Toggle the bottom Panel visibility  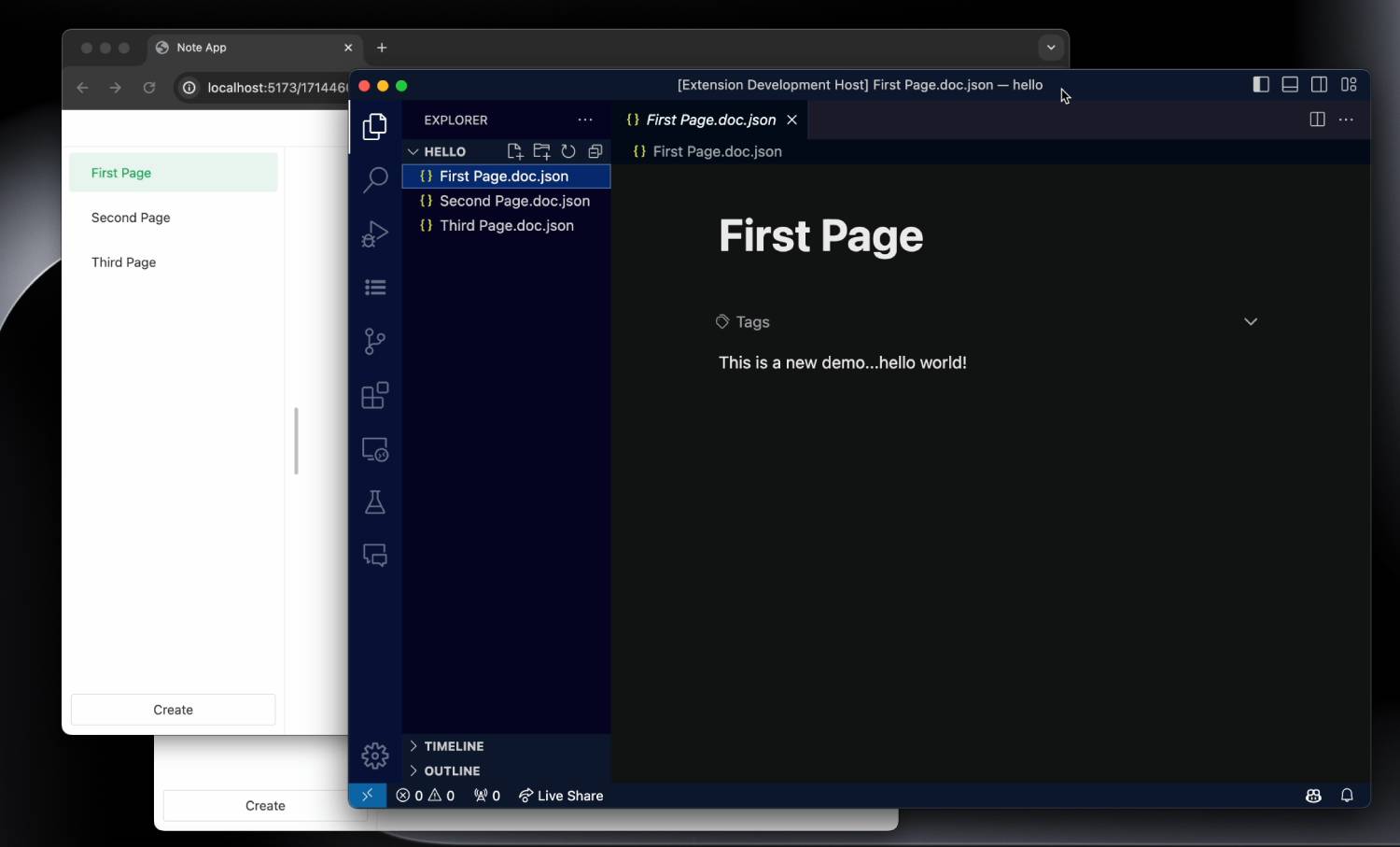click(1290, 84)
